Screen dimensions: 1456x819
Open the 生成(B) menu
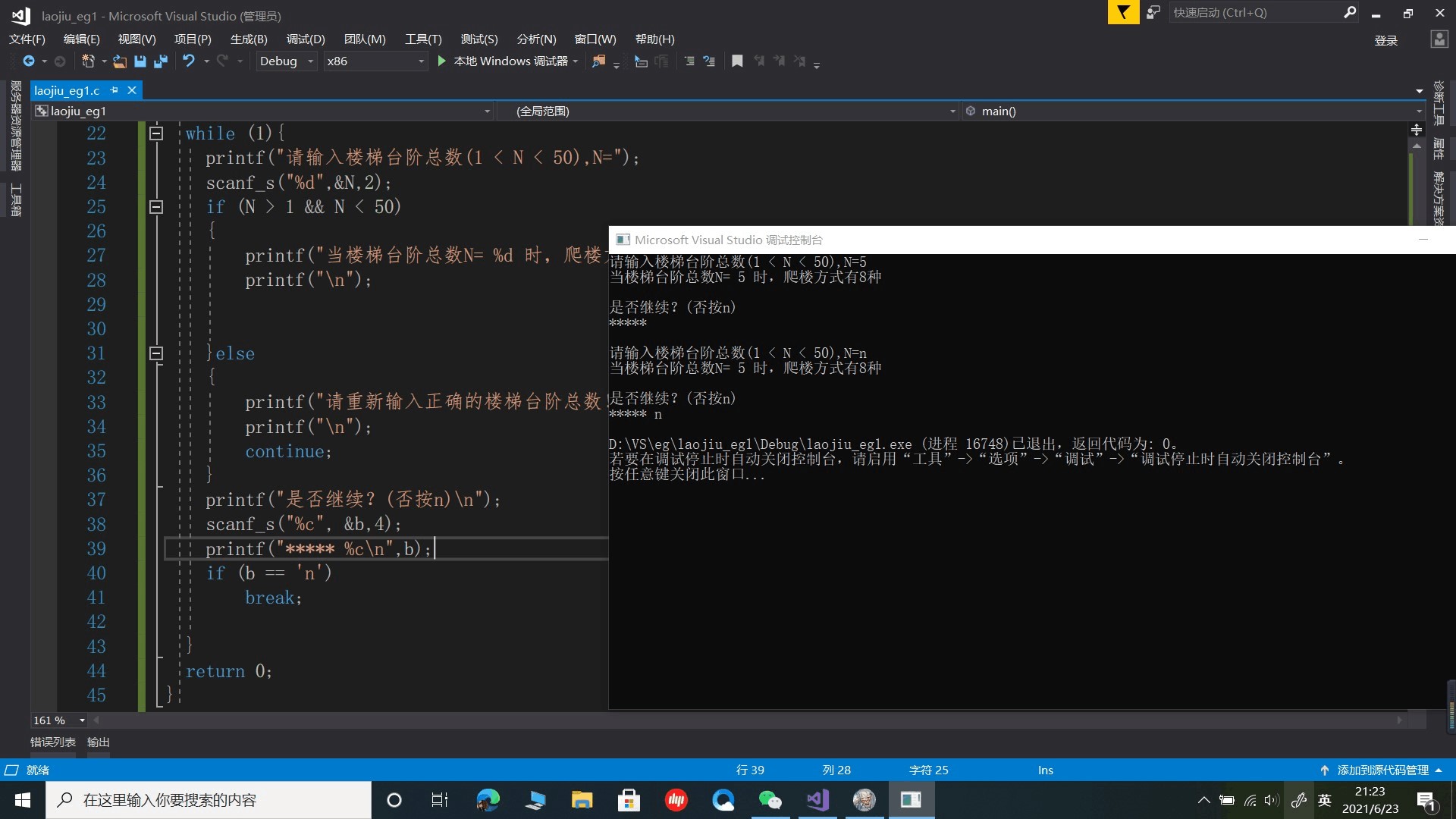pyautogui.click(x=249, y=39)
